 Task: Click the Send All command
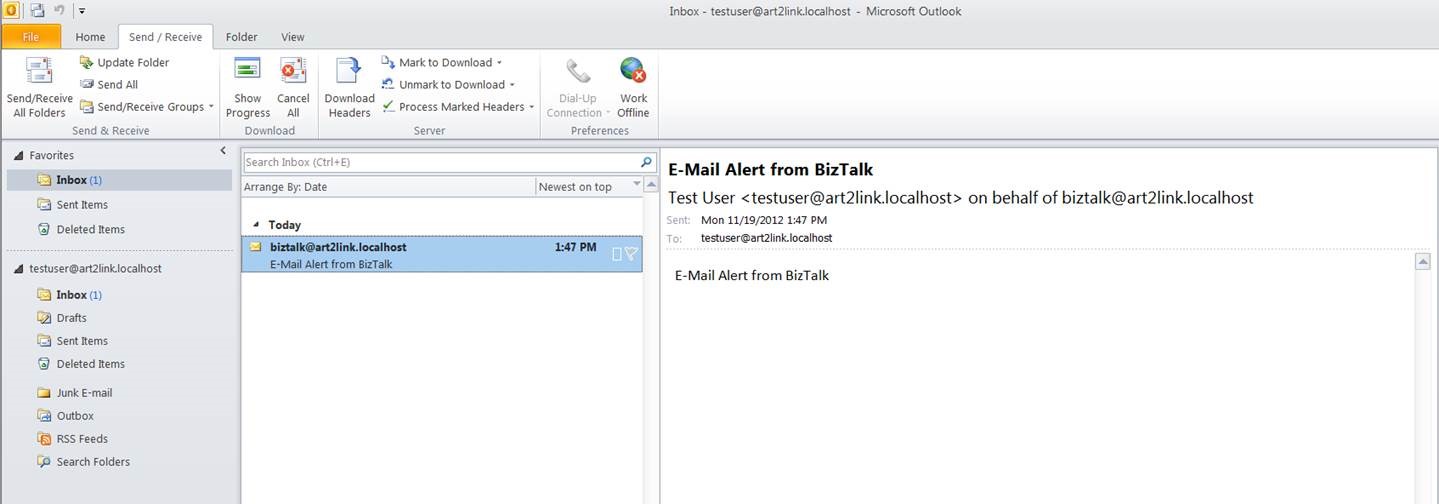click(108, 84)
